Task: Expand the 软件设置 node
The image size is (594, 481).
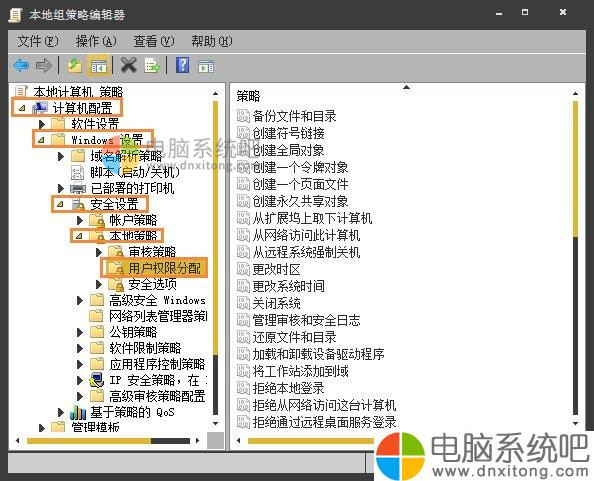Action: coord(42,124)
